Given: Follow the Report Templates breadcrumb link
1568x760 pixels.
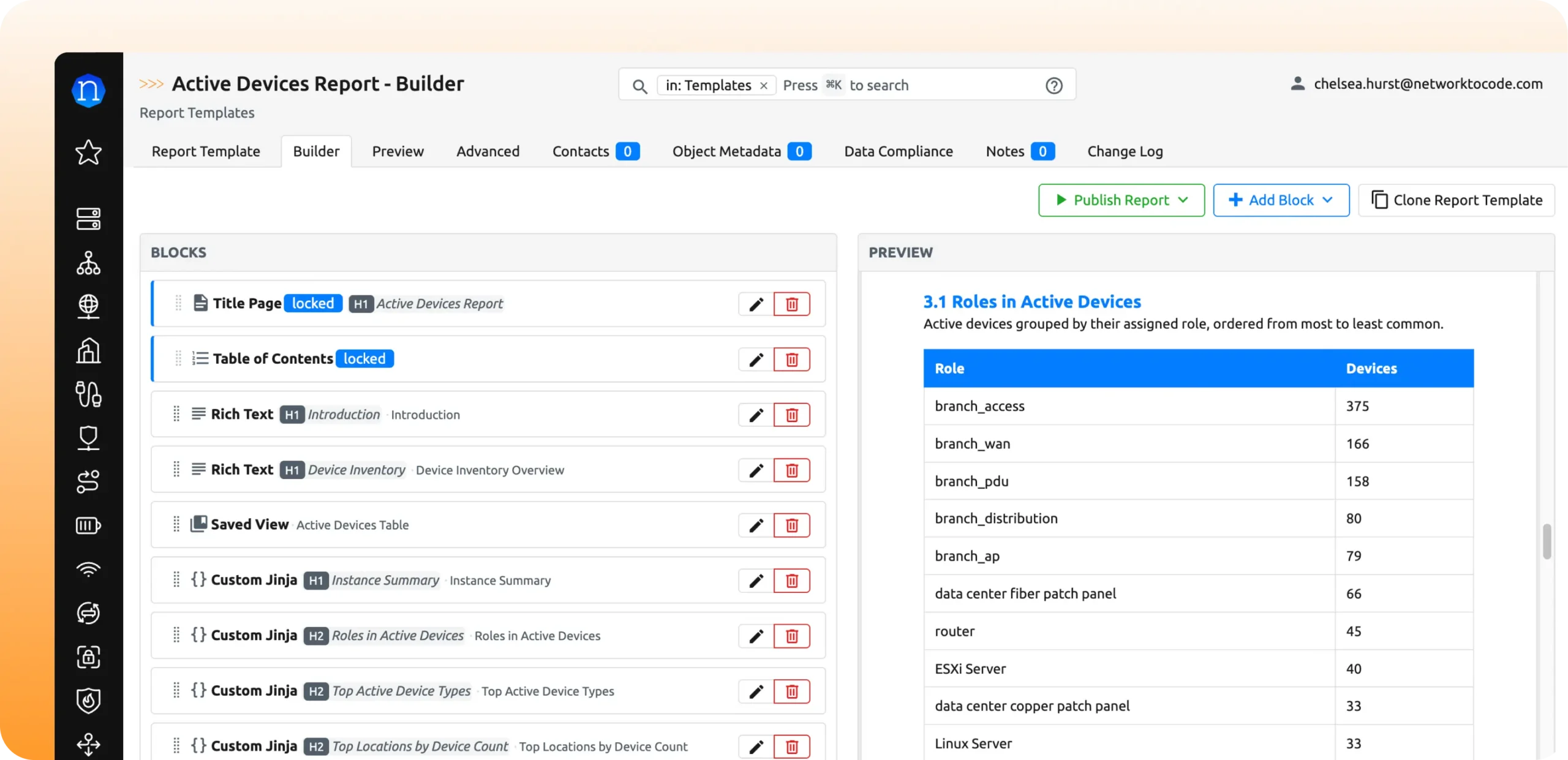Looking at the screenshot, I should pyautogui.click(x=197, y=113).
